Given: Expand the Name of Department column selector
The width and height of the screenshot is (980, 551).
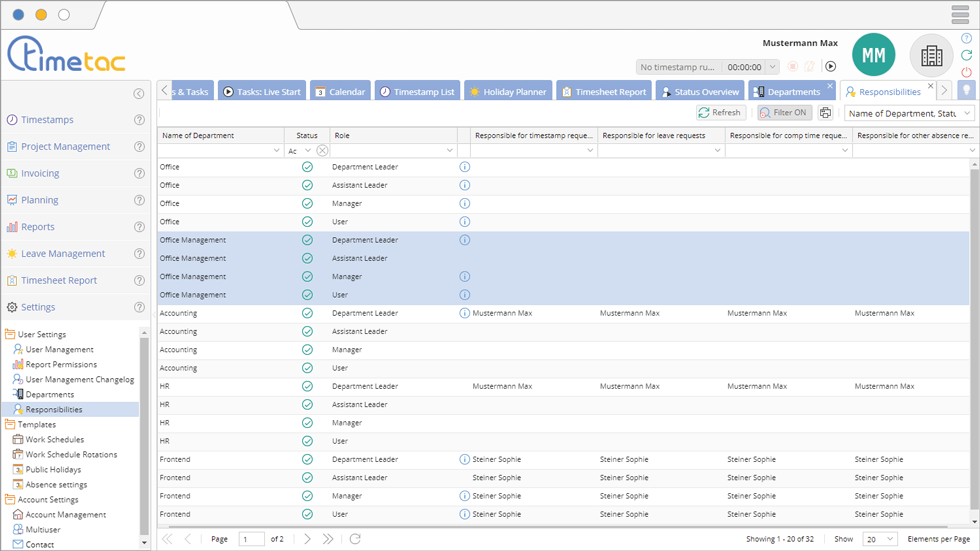Looking at the screenshot, I should pos(967,113).
